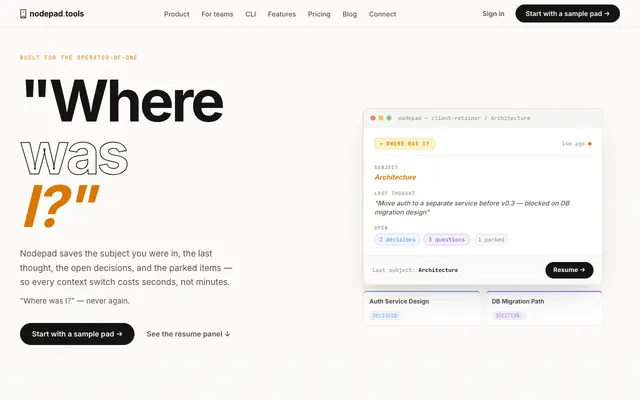Screen dimensions: 640x400
Task: Select Connect in the top navigation
Action: tap(382, 14)
